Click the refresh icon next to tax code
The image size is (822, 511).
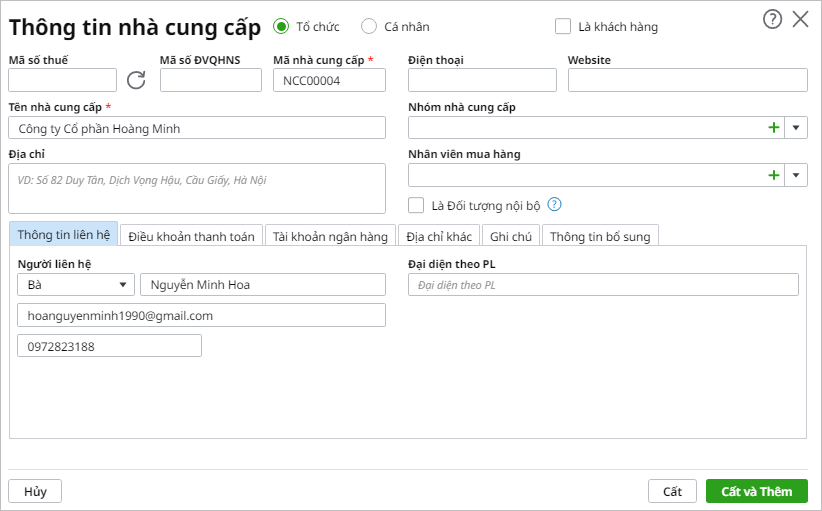coord(136,80)
